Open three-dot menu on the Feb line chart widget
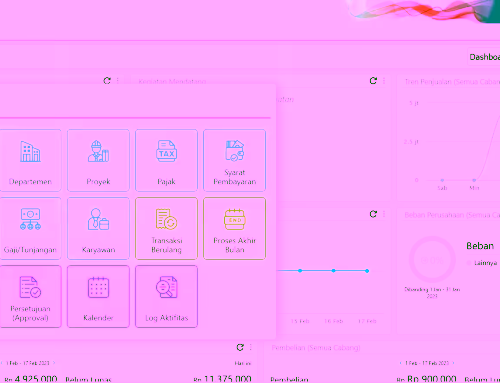This screenshot has width=500, height=383. 384,214
